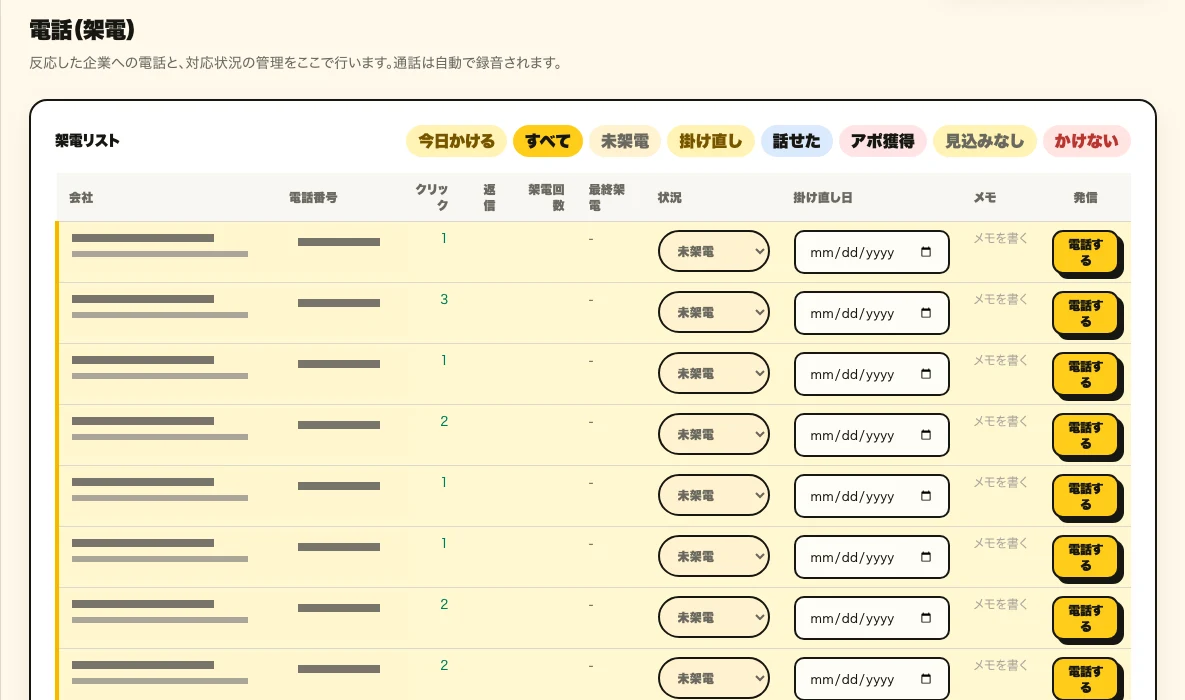Screen dimensions: 1185x700
Task: Open calendar picker icon in seventh row
Action: [x=926, y=618]
